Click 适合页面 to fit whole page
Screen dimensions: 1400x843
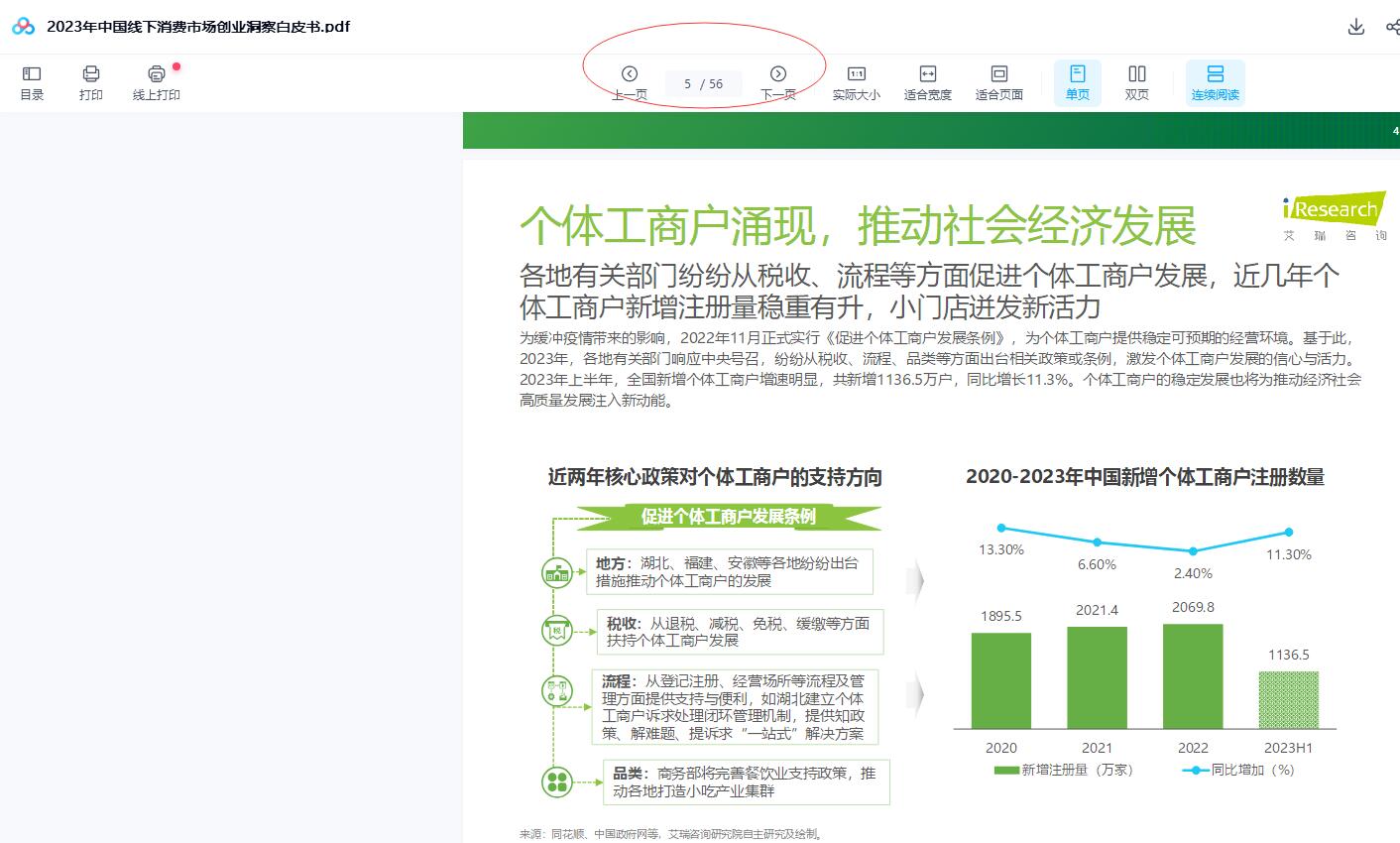pyautogui.click(x=998, y=82)
